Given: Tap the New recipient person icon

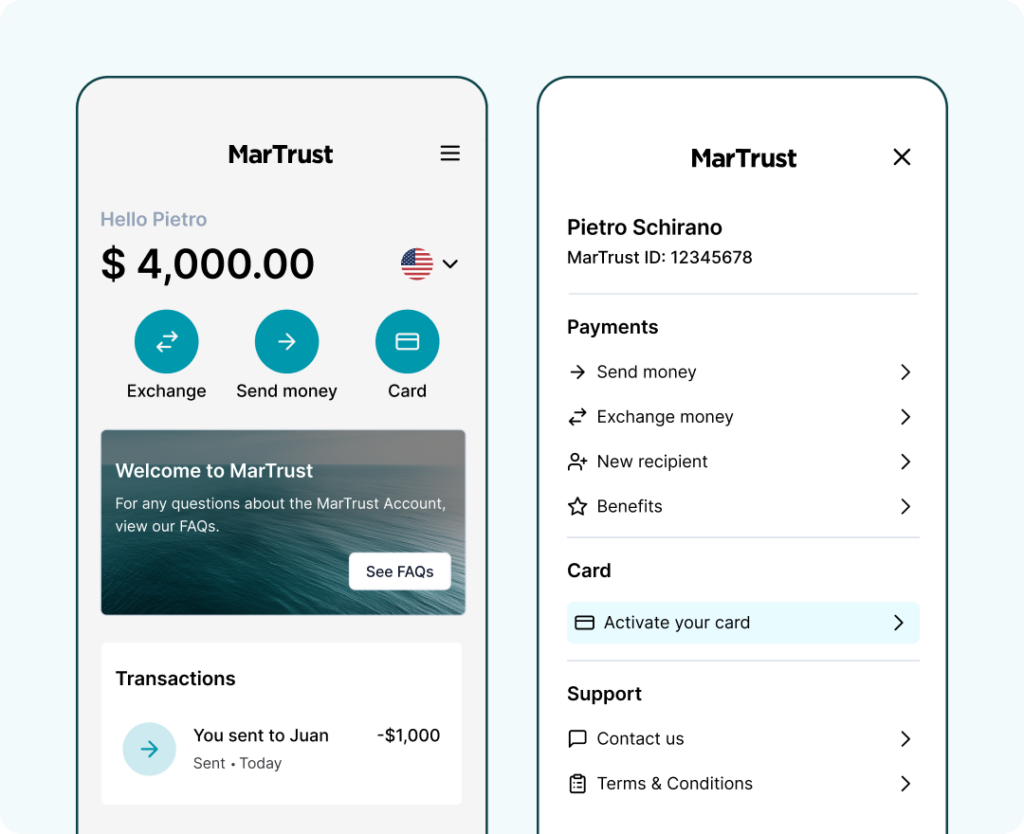Looking at the screenshot, I should tap(578, 462).
